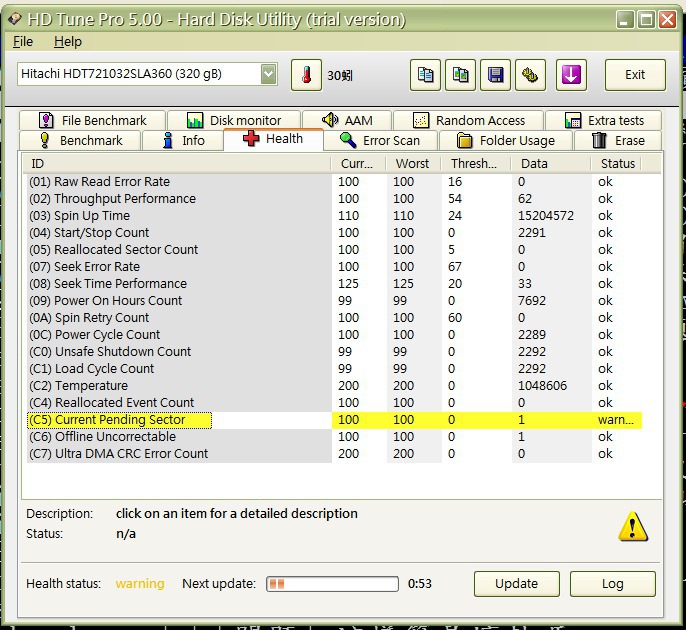Click the purple down-arrow minimize-to-tray icon
Image resolution: width=686 pixels, height=630 pixels.
point(571,75)
